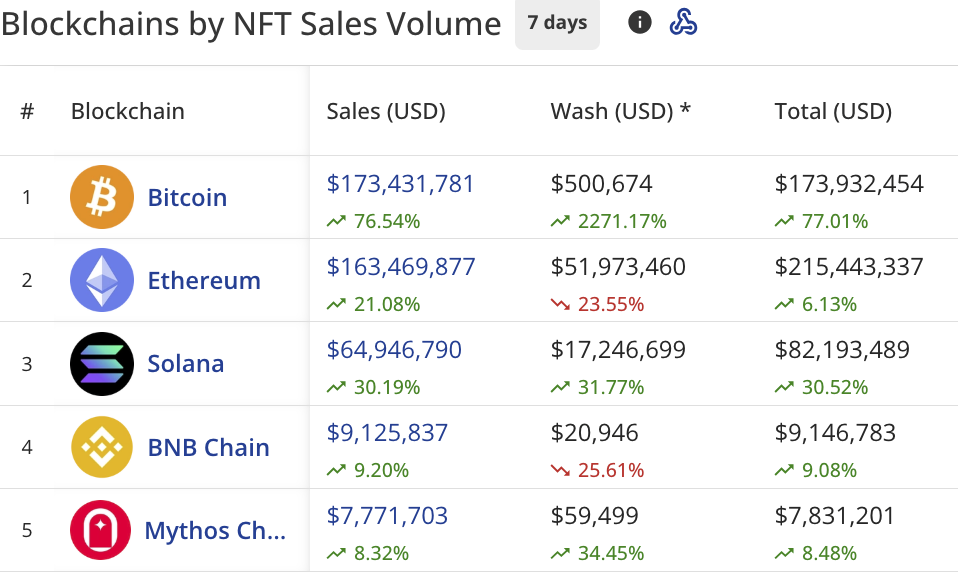Open the 7 days period selector

[557, 23]
